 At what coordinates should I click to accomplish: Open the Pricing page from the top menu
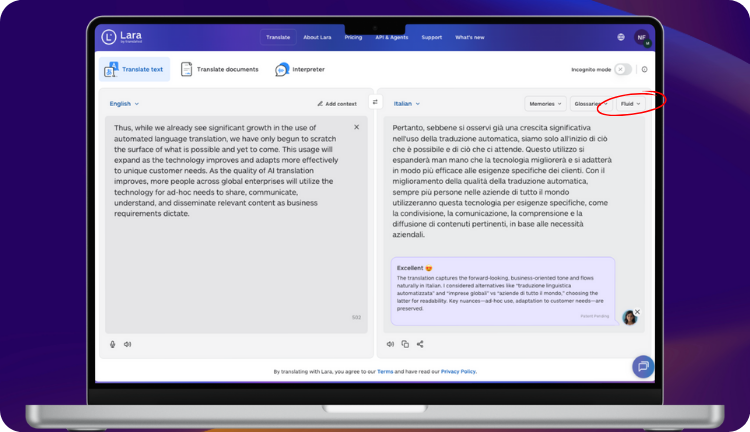pyautogui.click(x=353, y=37)
